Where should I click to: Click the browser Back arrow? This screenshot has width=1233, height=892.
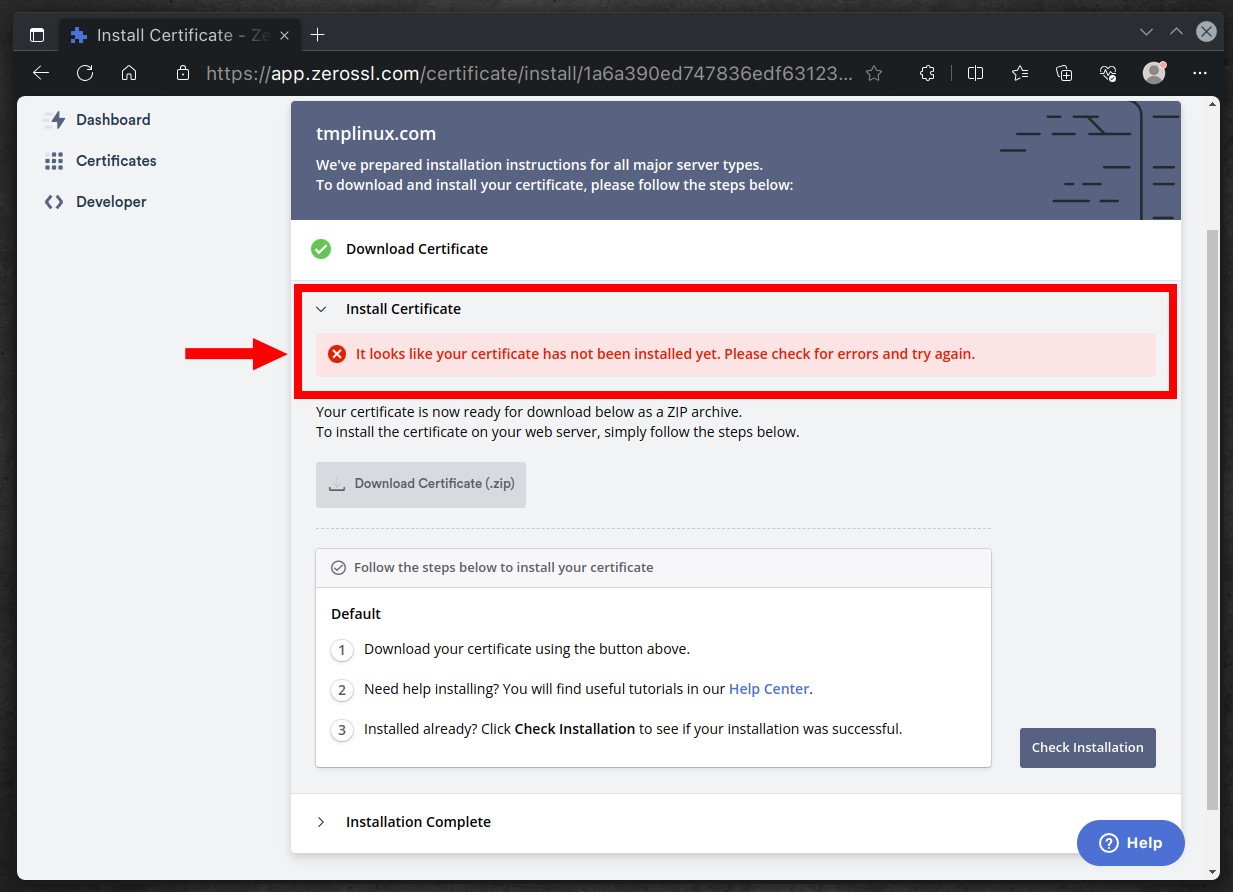click(x=41, y=73)
